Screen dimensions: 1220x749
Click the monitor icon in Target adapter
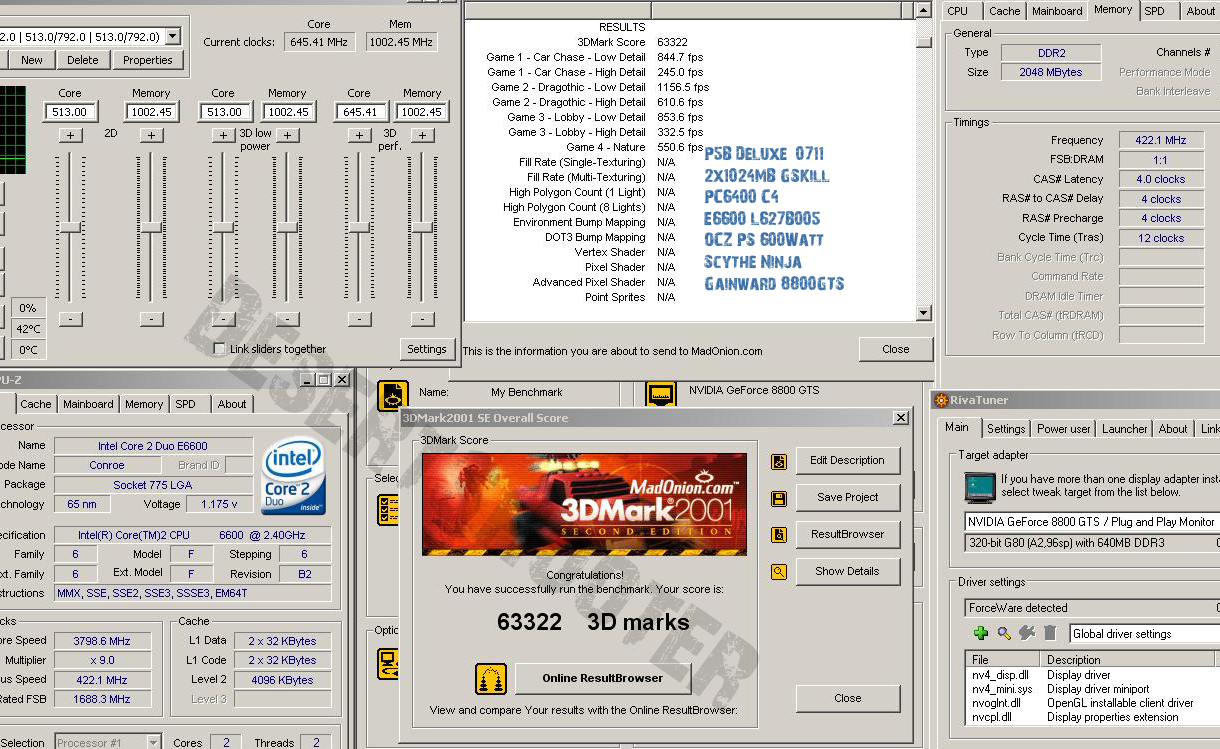point(979,487)
